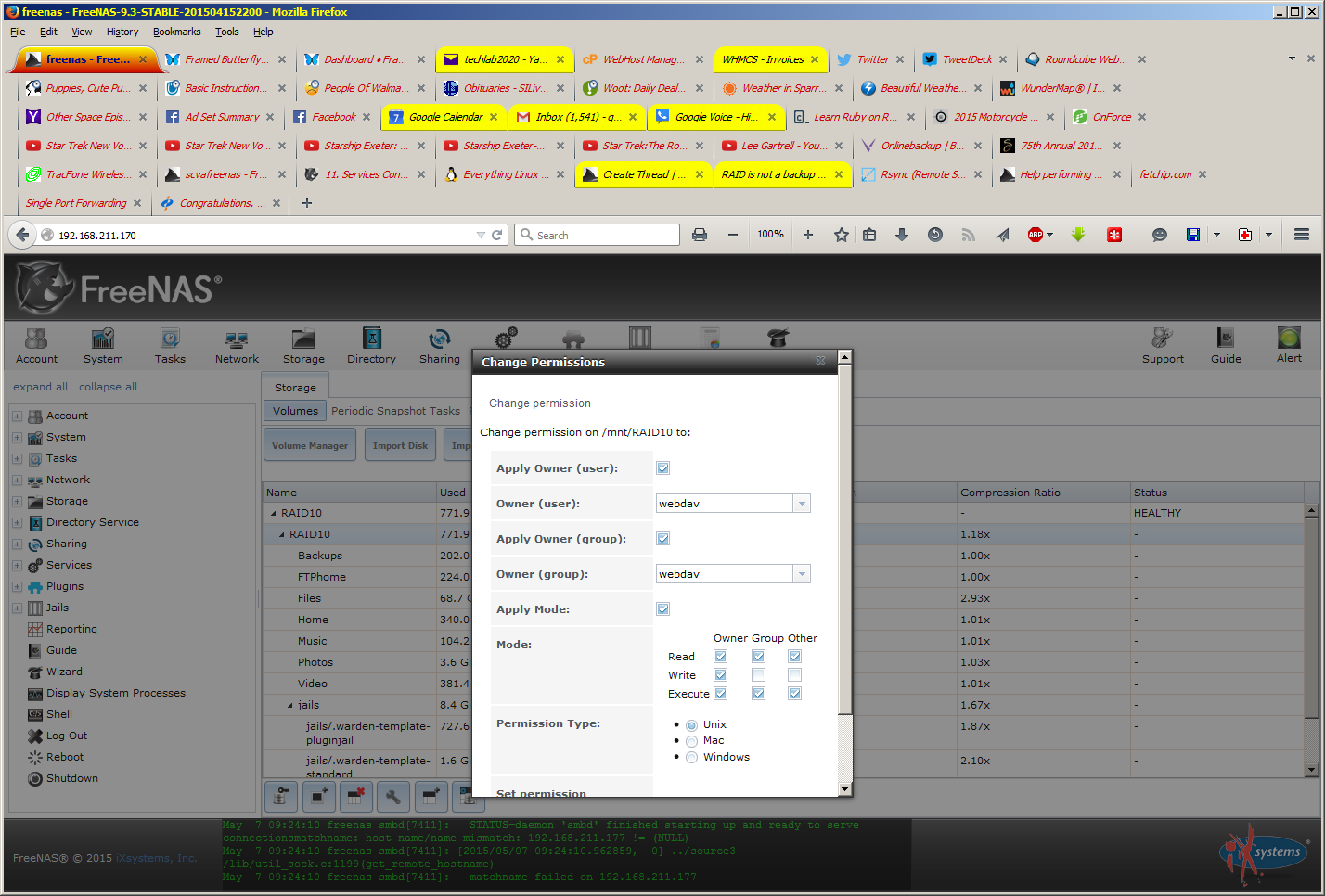Uncheck the Owner Read permission checkbox
Viewport: 1325px width, 896px height.
coord(721,657)
